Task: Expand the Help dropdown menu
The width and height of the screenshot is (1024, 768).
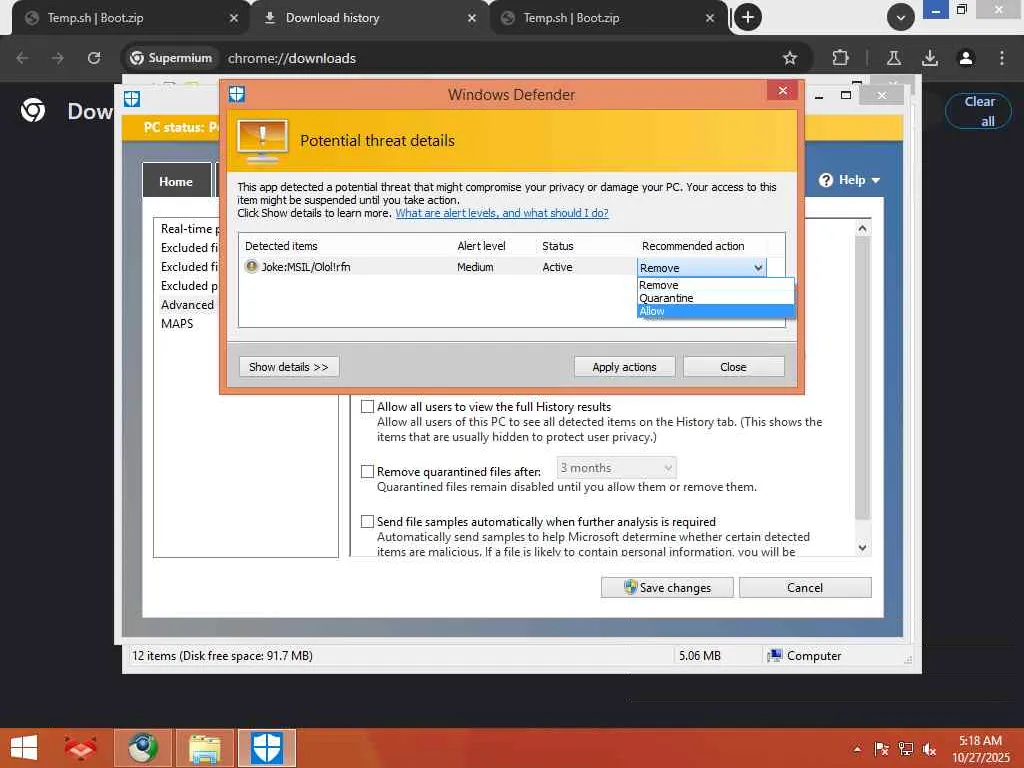Action: coord(850,180)
